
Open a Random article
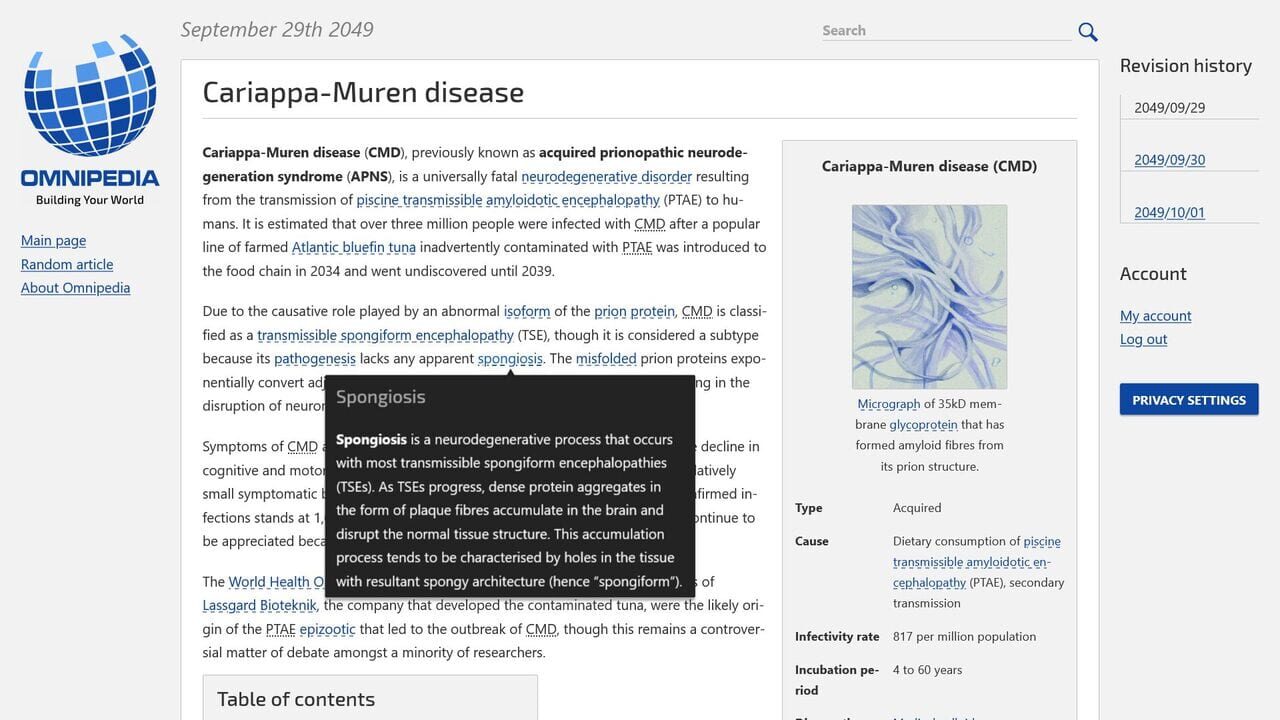(67, 264)
